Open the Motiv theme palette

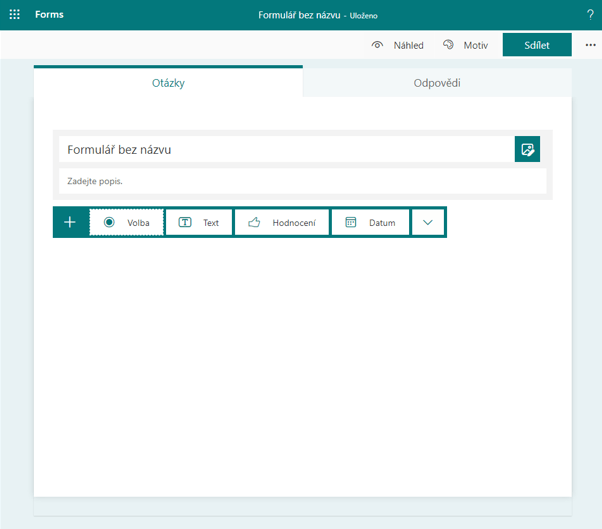(465, 45)
